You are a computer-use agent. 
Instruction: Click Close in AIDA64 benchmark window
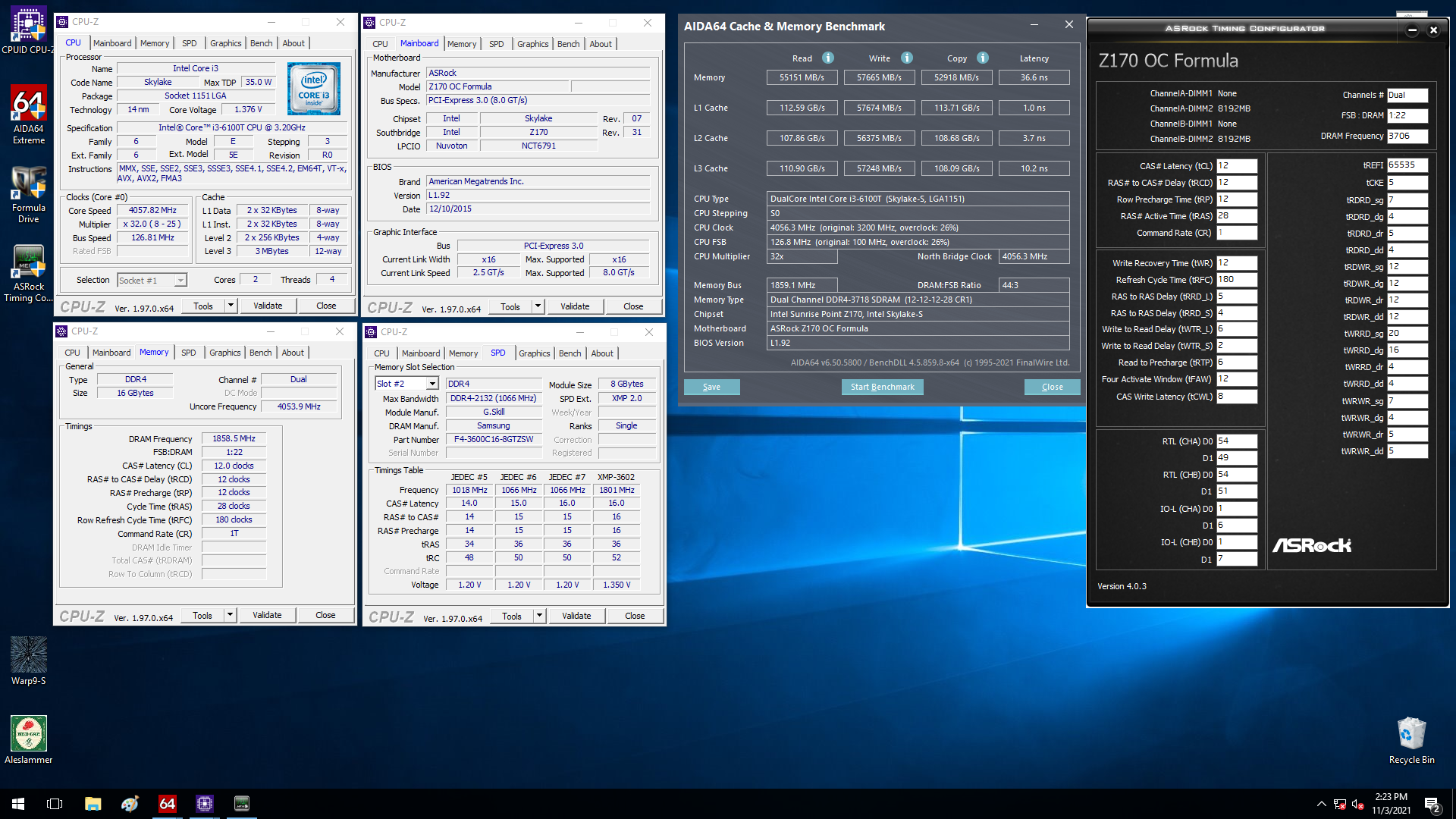click(1052, 387)
